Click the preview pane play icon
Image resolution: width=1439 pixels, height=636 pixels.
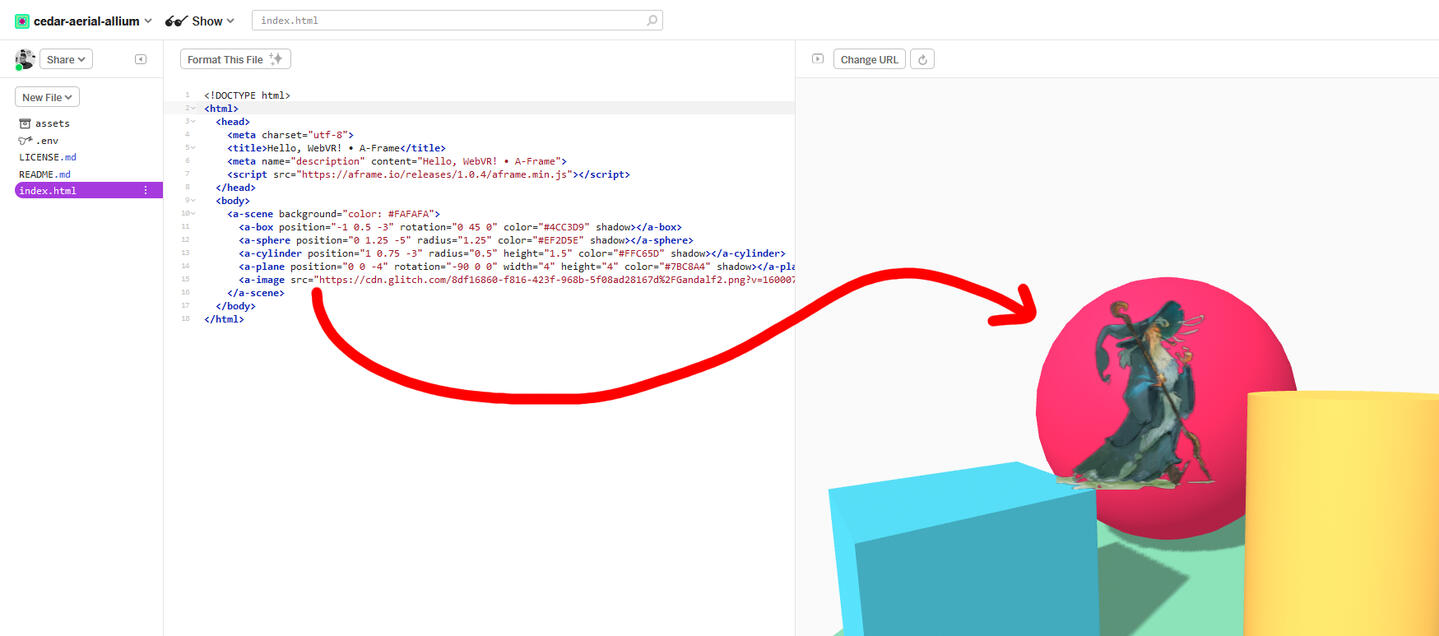817,60
